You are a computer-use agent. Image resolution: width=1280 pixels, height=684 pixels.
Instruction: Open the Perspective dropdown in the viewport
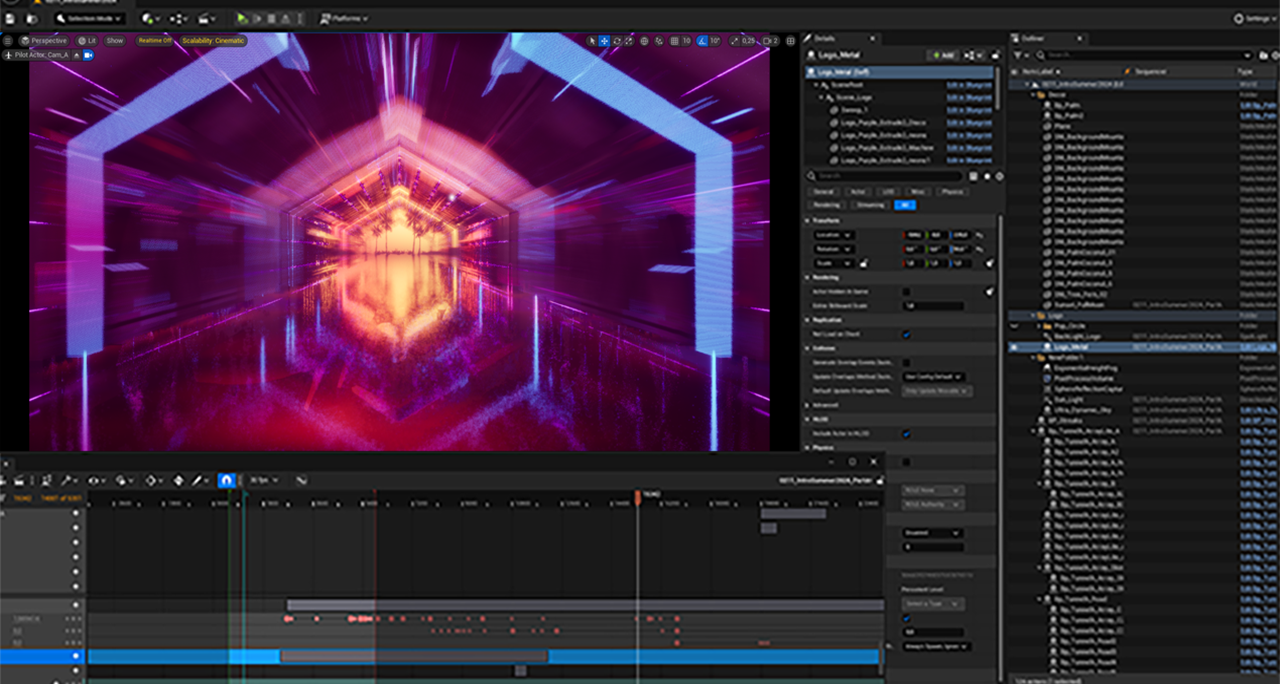pos(49,41)
